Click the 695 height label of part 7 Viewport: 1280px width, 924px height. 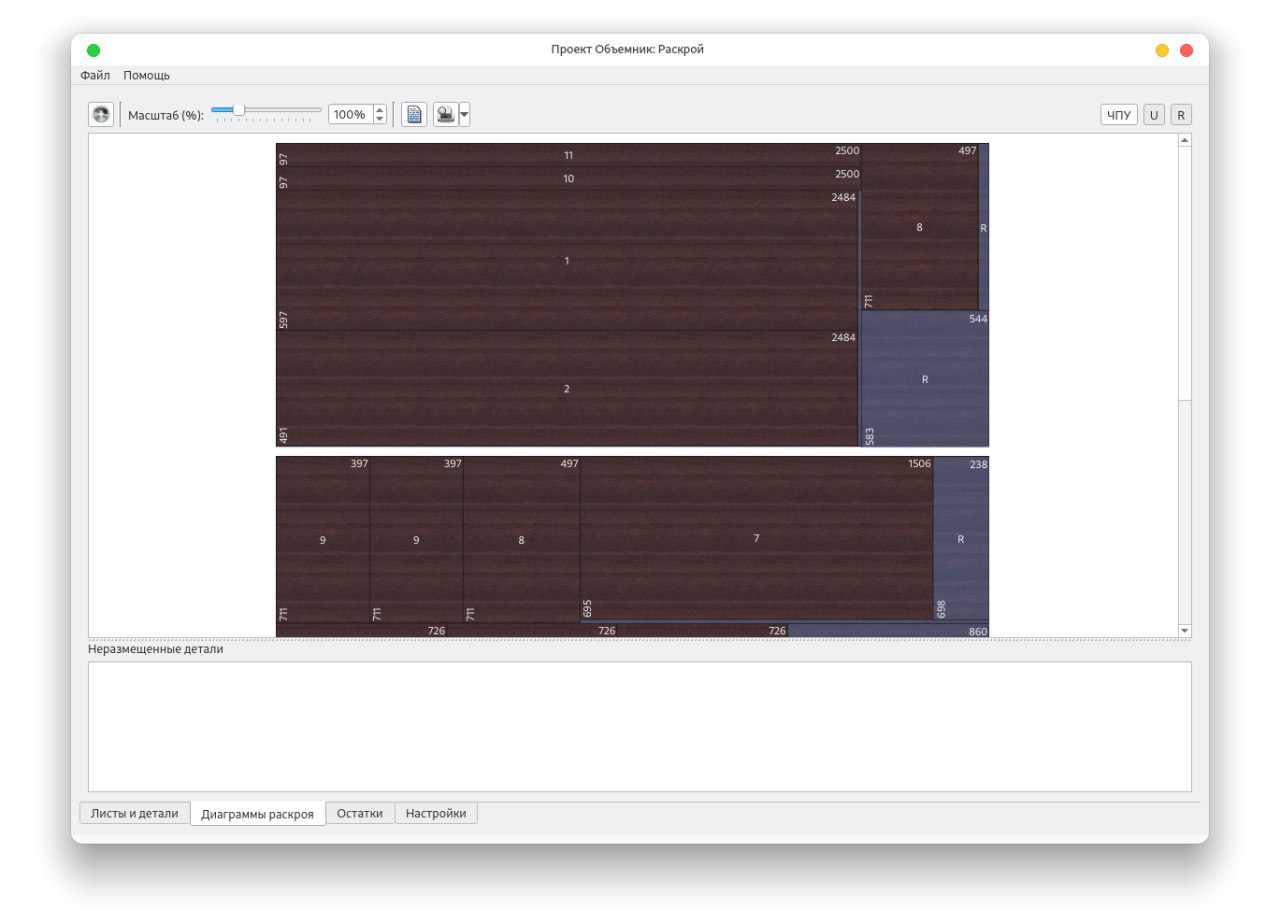589,609
